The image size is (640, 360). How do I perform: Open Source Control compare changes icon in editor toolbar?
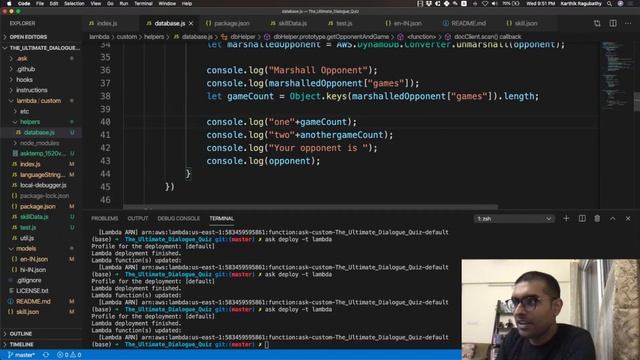(x=597, y=23)
